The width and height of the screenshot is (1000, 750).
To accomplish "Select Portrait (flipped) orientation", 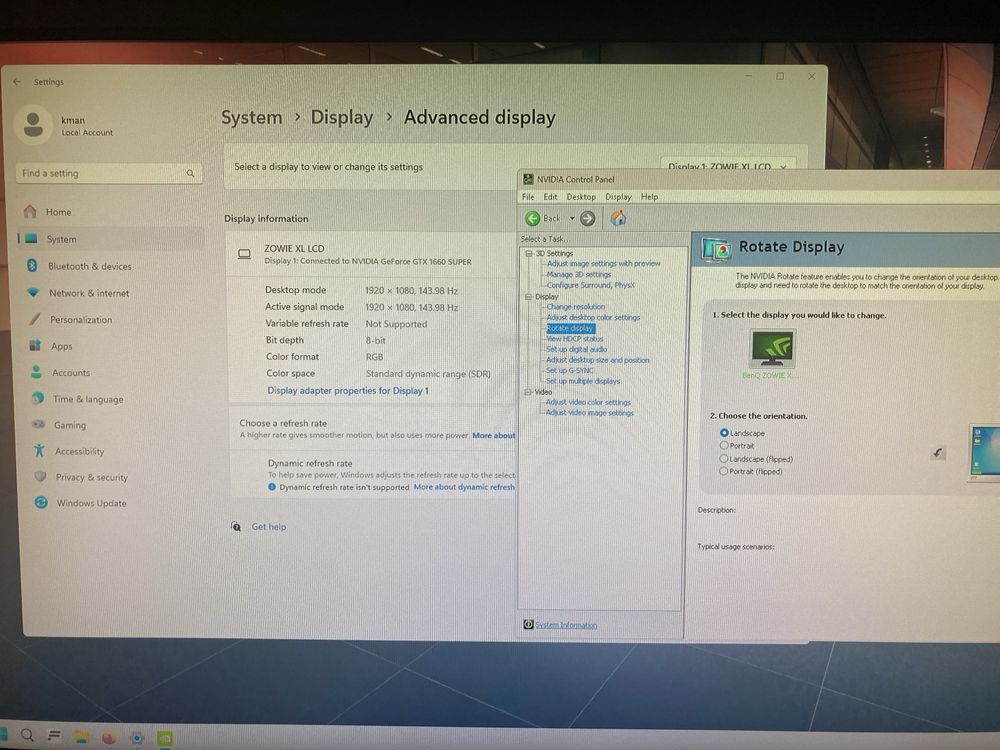I will [723, 471].
